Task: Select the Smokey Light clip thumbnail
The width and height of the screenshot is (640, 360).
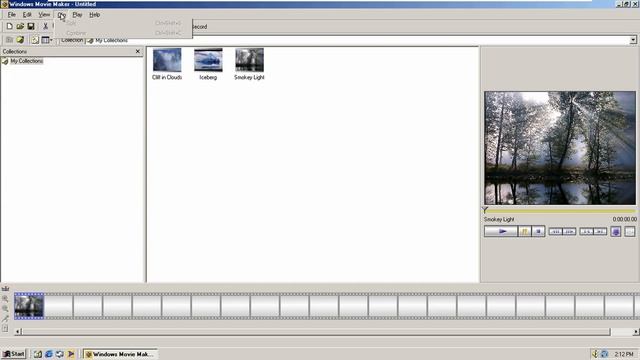Action: click(249, 60)
